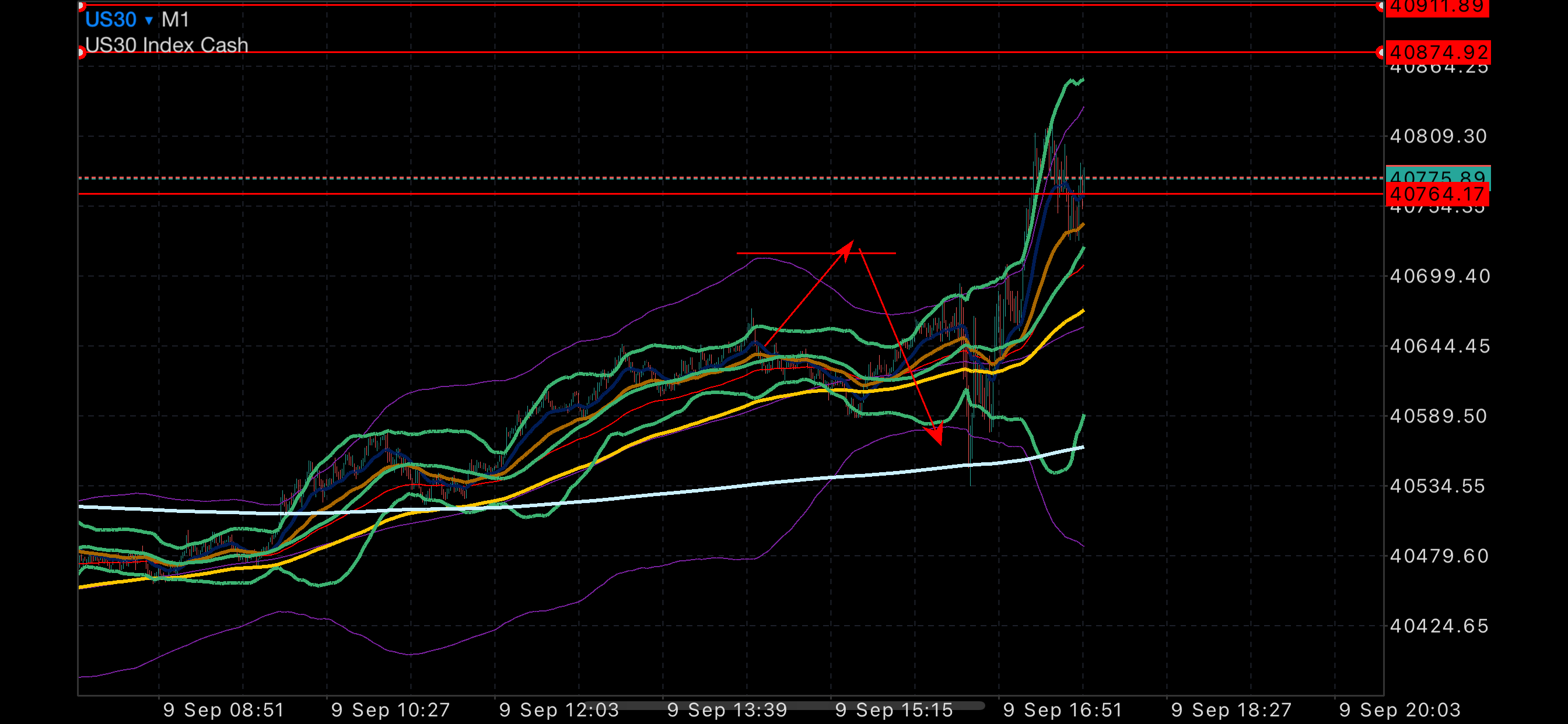Grab right handle of the 40874.92 line
Viewport: 1568px width, 724px height.
pos(1380,53)
